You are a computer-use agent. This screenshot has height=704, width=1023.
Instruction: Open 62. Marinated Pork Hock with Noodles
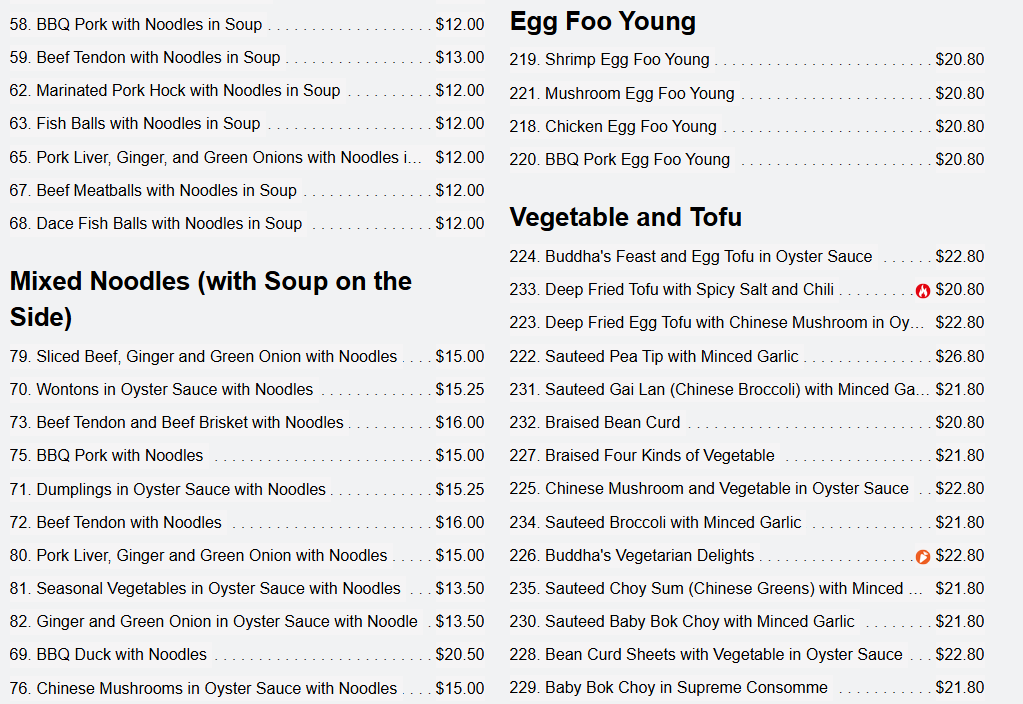pyautogui.click(x=247, y=91)
